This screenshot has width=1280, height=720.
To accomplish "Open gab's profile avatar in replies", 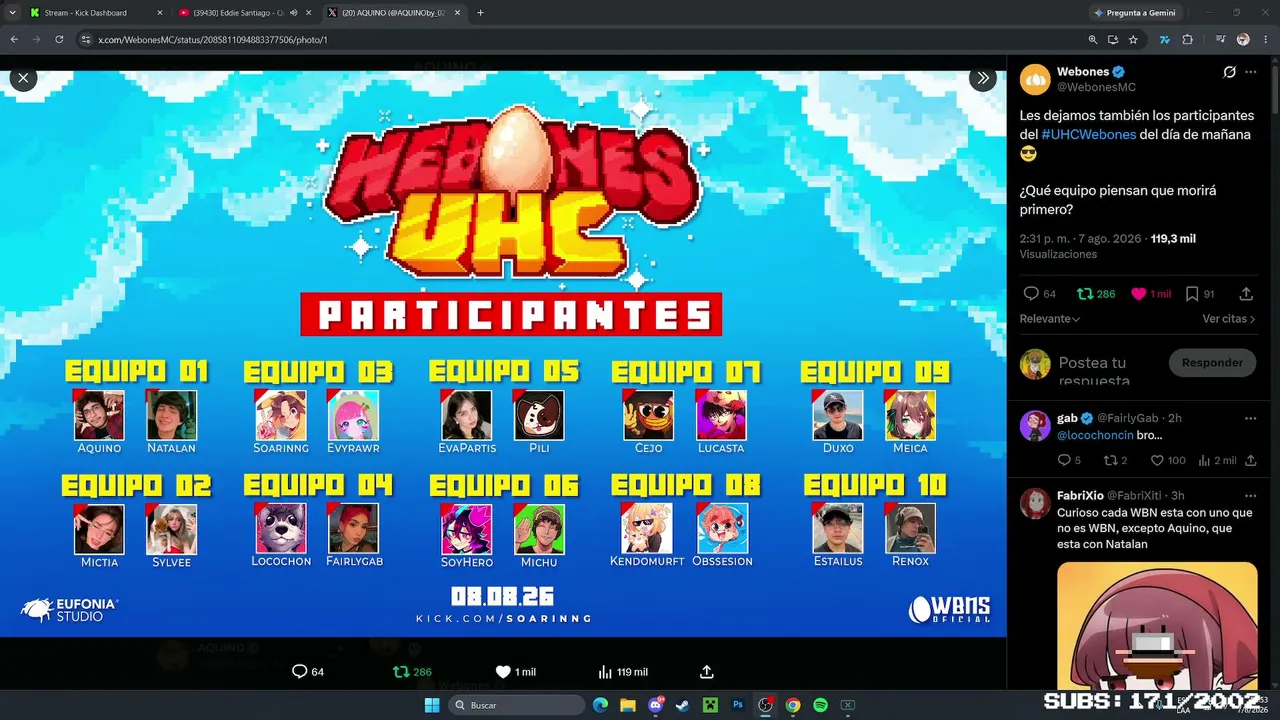I will click(1035, 425).
